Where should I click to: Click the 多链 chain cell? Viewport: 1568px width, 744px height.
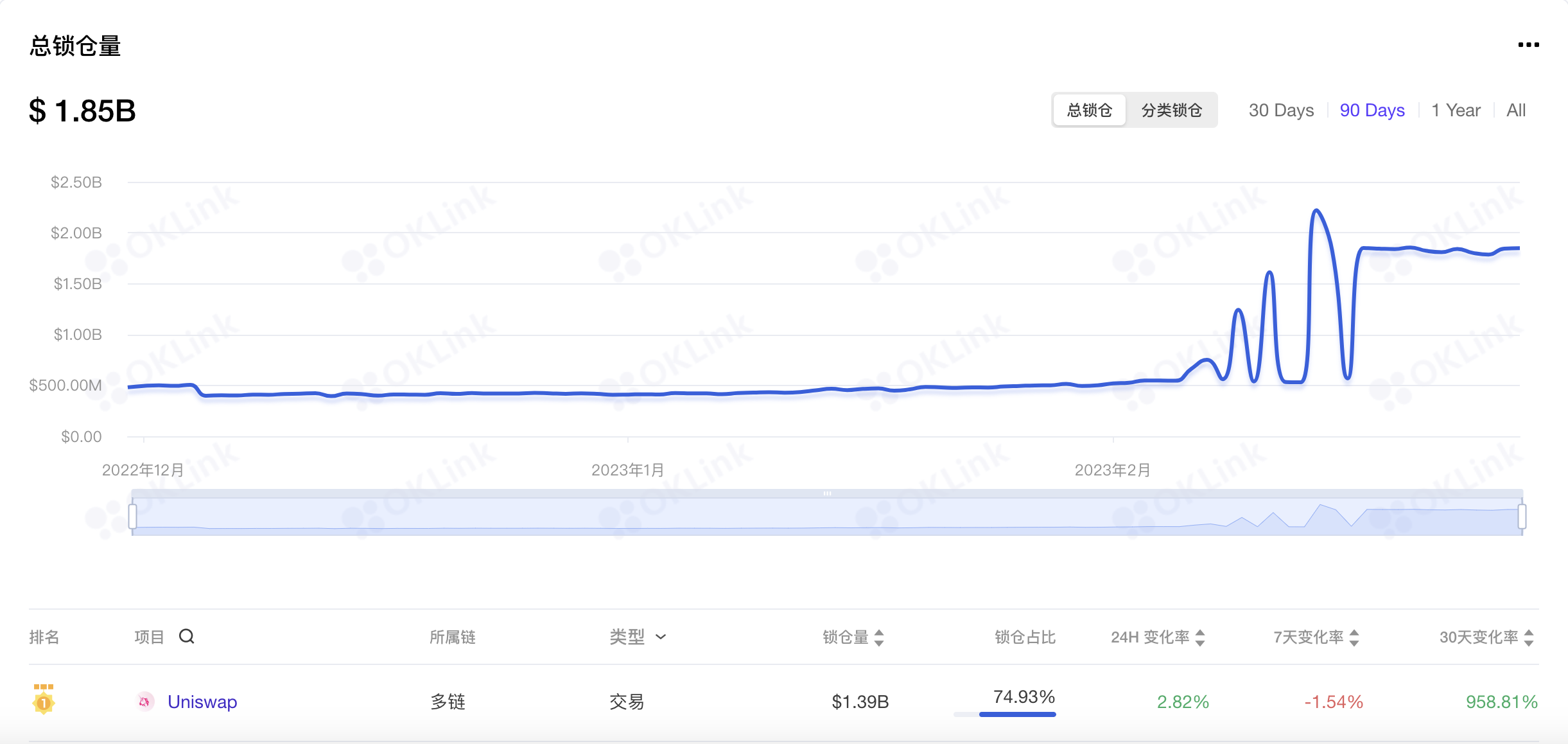point(448,702)
